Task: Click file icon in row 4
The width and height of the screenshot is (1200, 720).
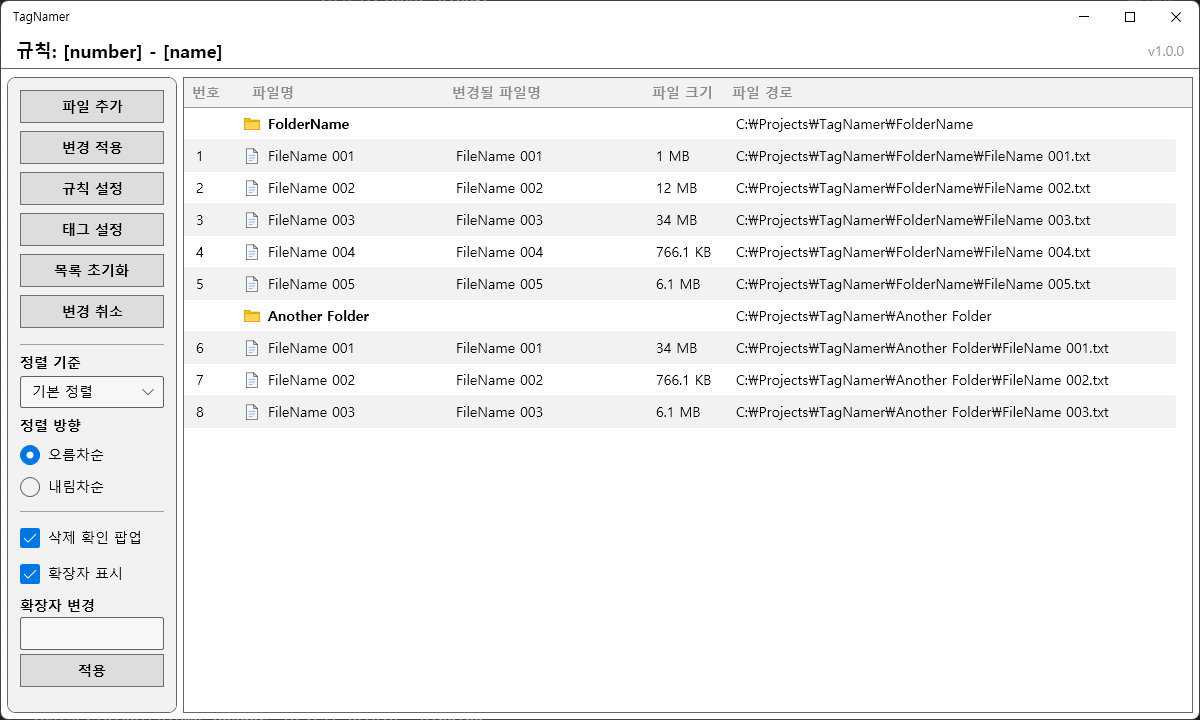Action: point(252,252)
